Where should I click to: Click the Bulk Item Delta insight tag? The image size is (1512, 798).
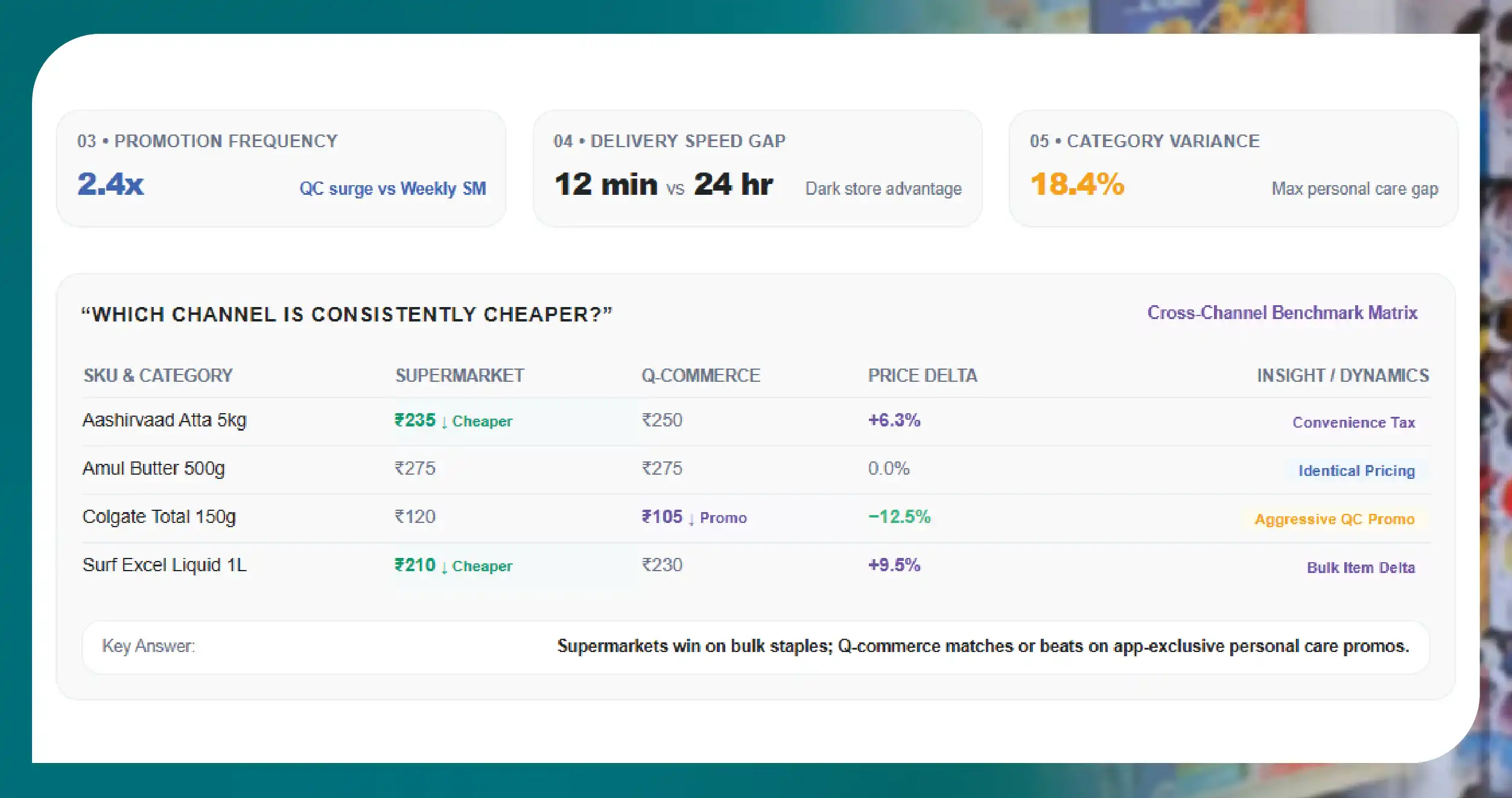(x=1361, y=568)
